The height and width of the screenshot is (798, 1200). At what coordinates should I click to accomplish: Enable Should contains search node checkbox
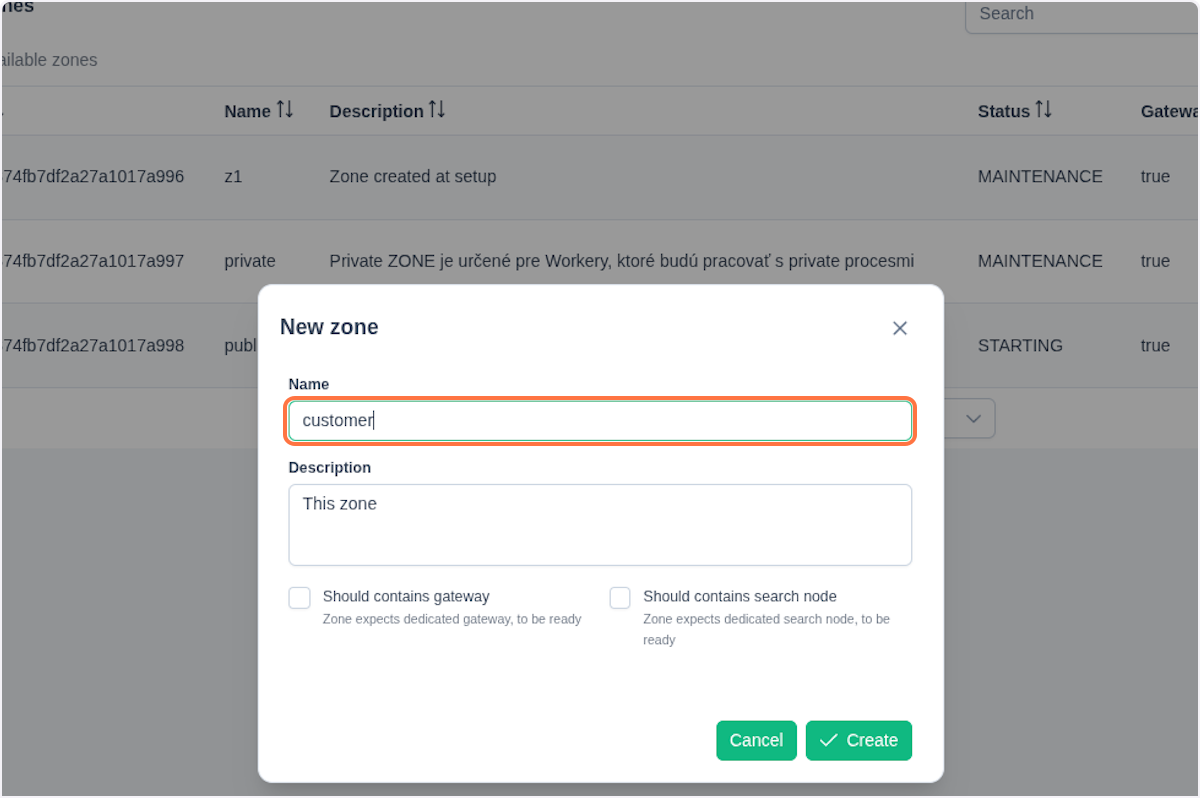(x=620, y=598)
